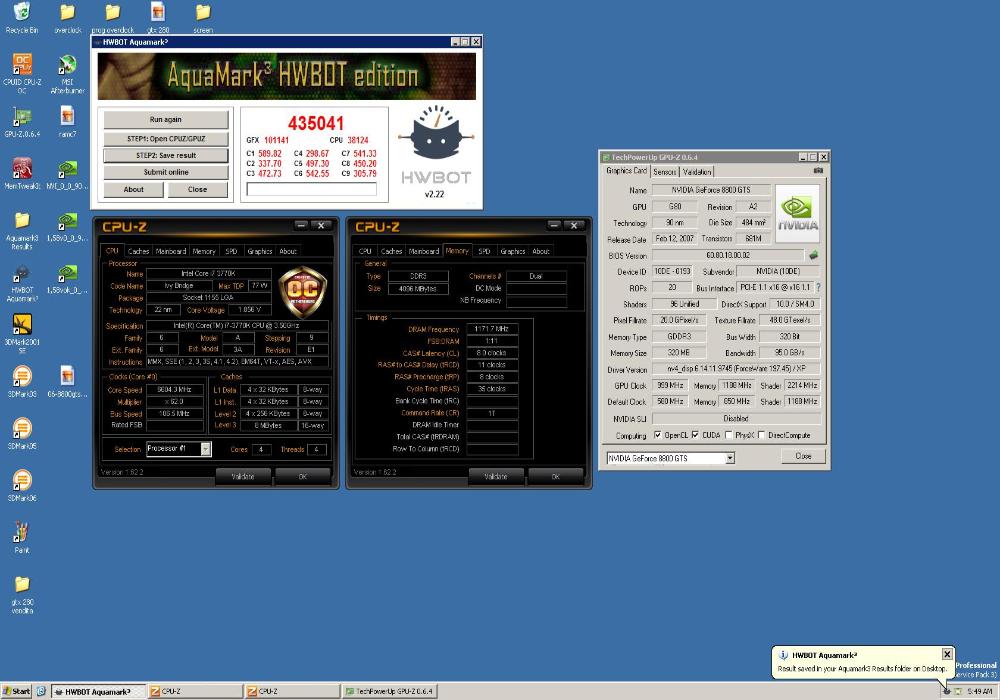1000x700 pixels.
Task: Click the empty text field under Aquamark scores
Action: (x=312, y=189)
